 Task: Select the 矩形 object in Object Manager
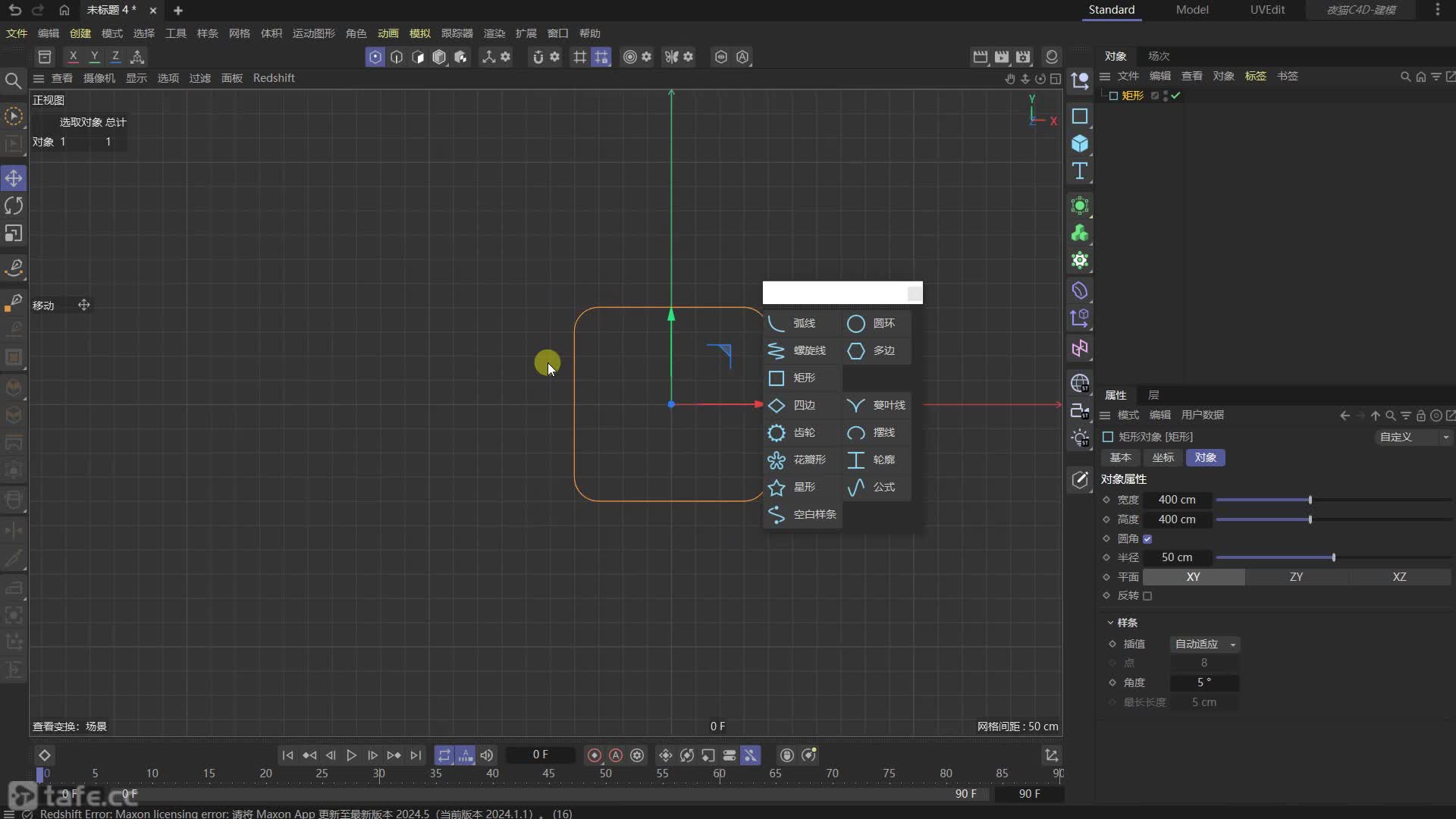point(1132,96)
